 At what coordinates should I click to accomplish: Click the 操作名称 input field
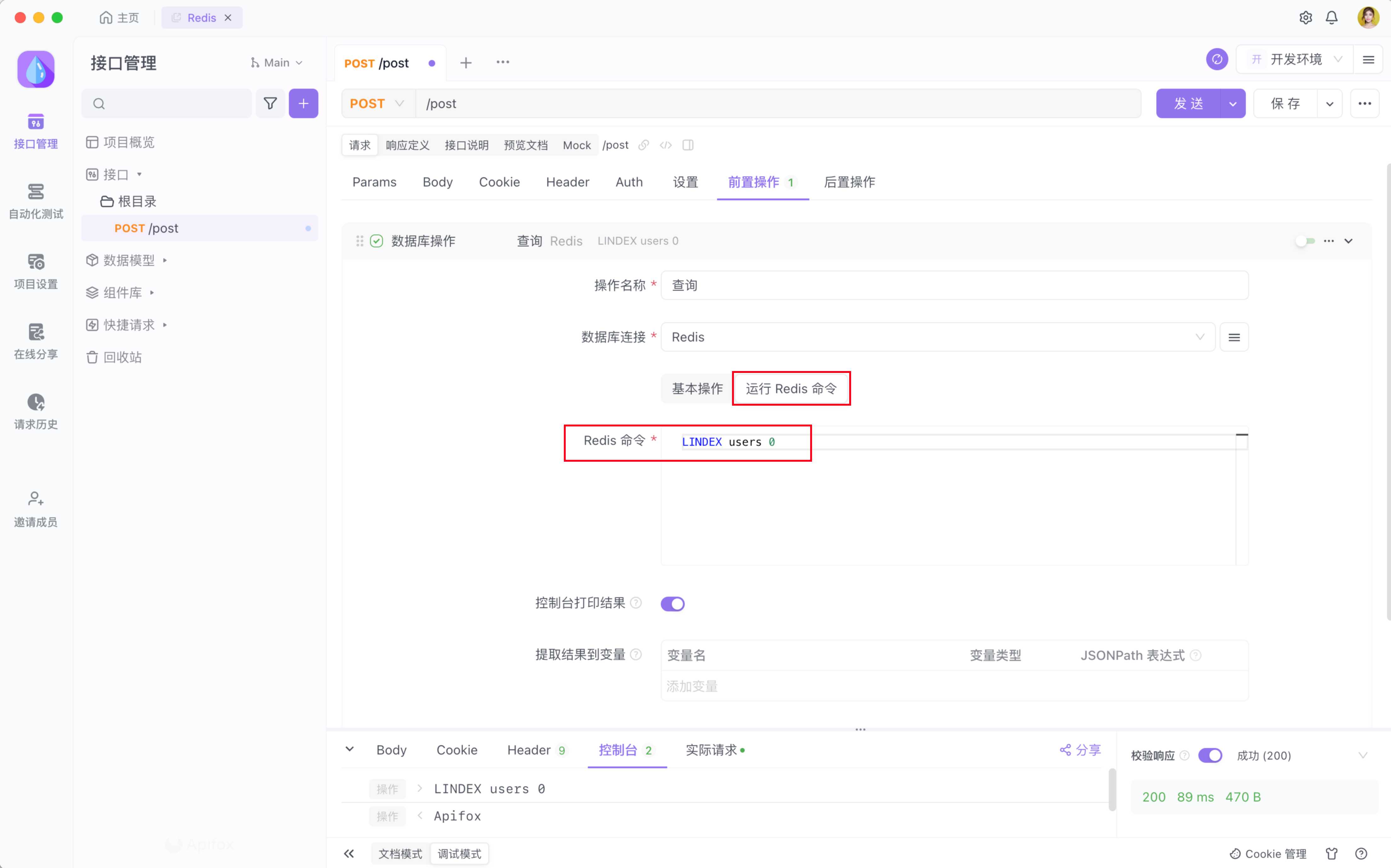(954, 285)
